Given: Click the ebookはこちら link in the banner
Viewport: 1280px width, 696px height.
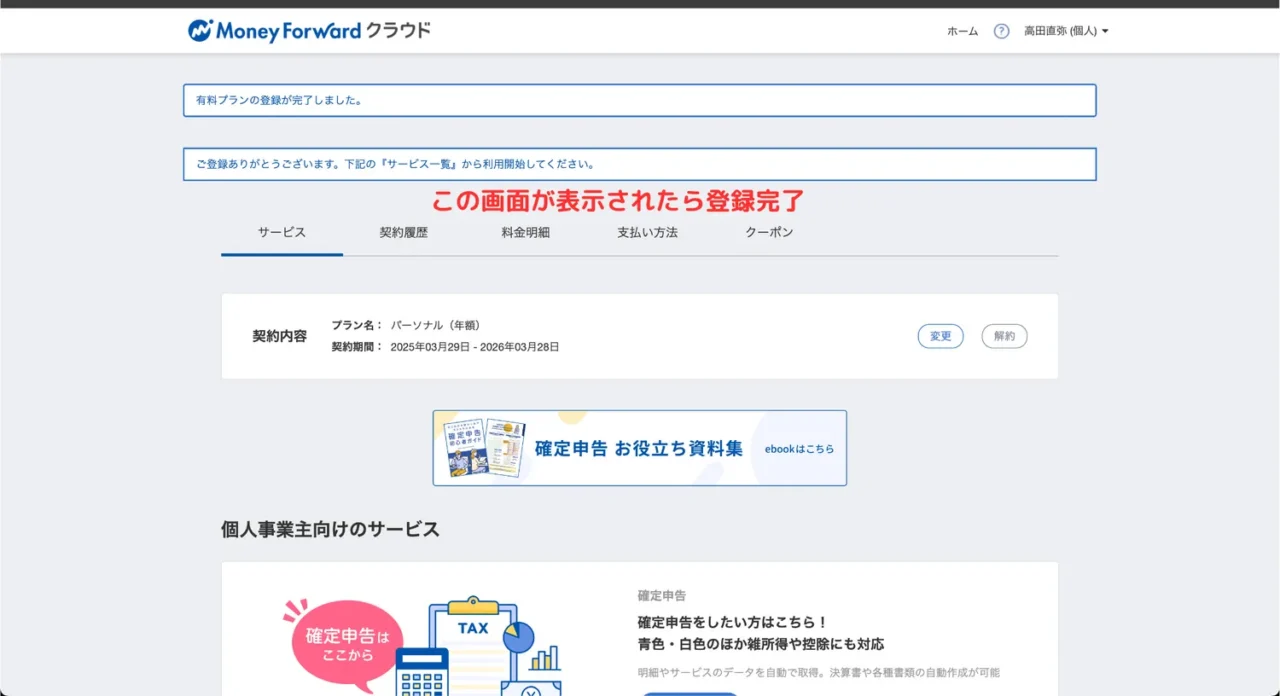Looking at the screenshot, I should click(799, 449).
